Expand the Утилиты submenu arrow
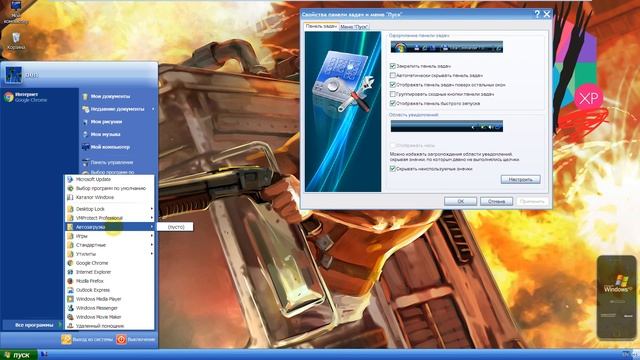Screen dimensions: 640x360 click(x=152, y=253)
